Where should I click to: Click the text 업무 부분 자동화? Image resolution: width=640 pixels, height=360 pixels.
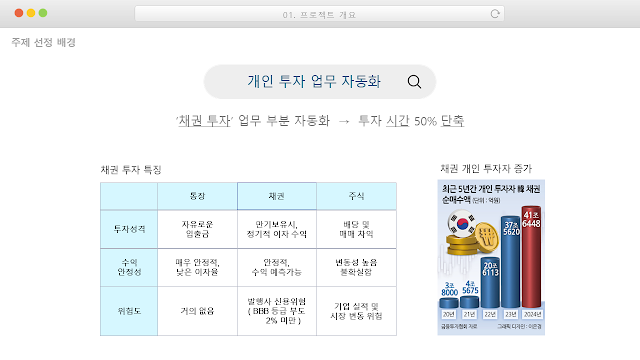pos(284,121)
